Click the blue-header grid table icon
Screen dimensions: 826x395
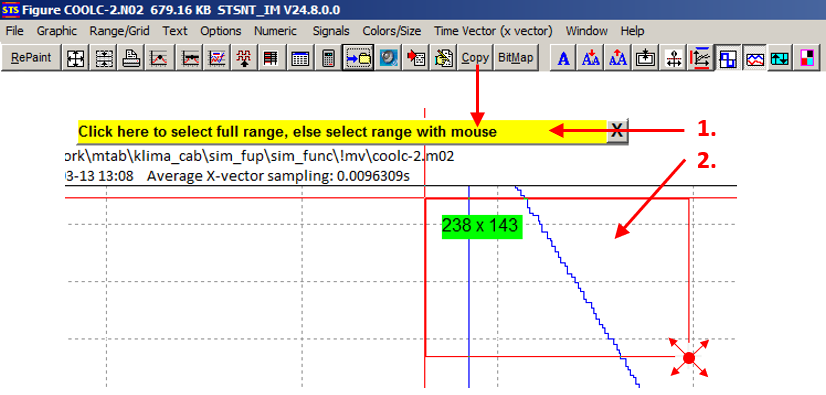[x=300, y=58]
